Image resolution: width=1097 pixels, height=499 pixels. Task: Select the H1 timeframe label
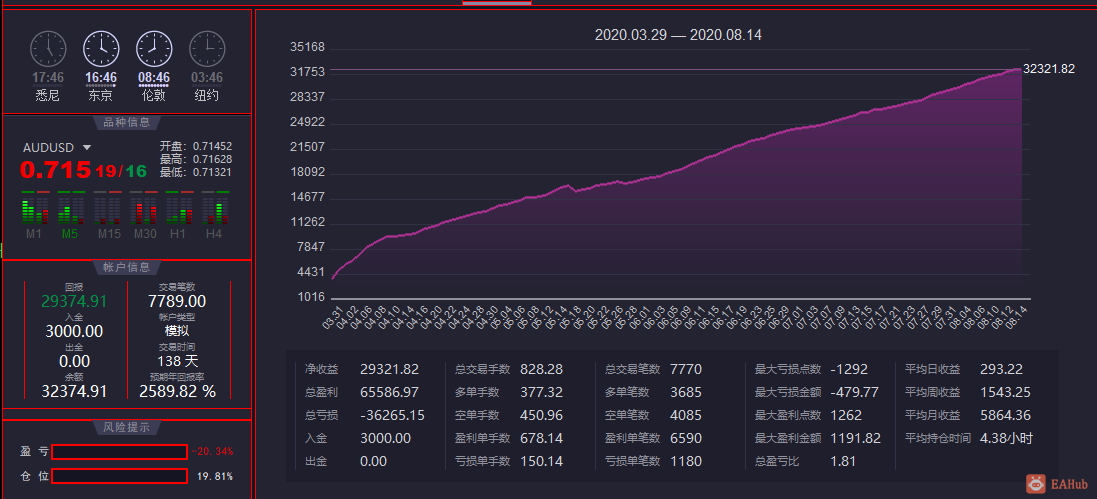[x=179, y=234]
